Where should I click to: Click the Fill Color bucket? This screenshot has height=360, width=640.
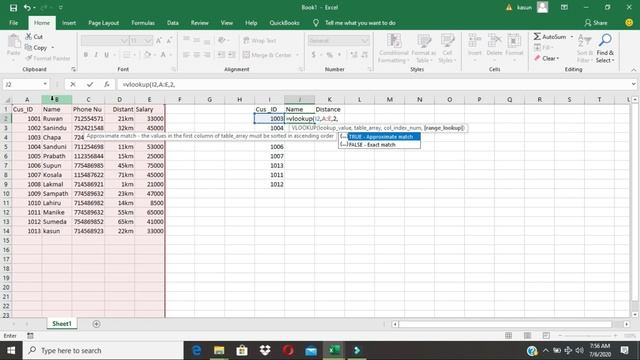click(147, 55)
